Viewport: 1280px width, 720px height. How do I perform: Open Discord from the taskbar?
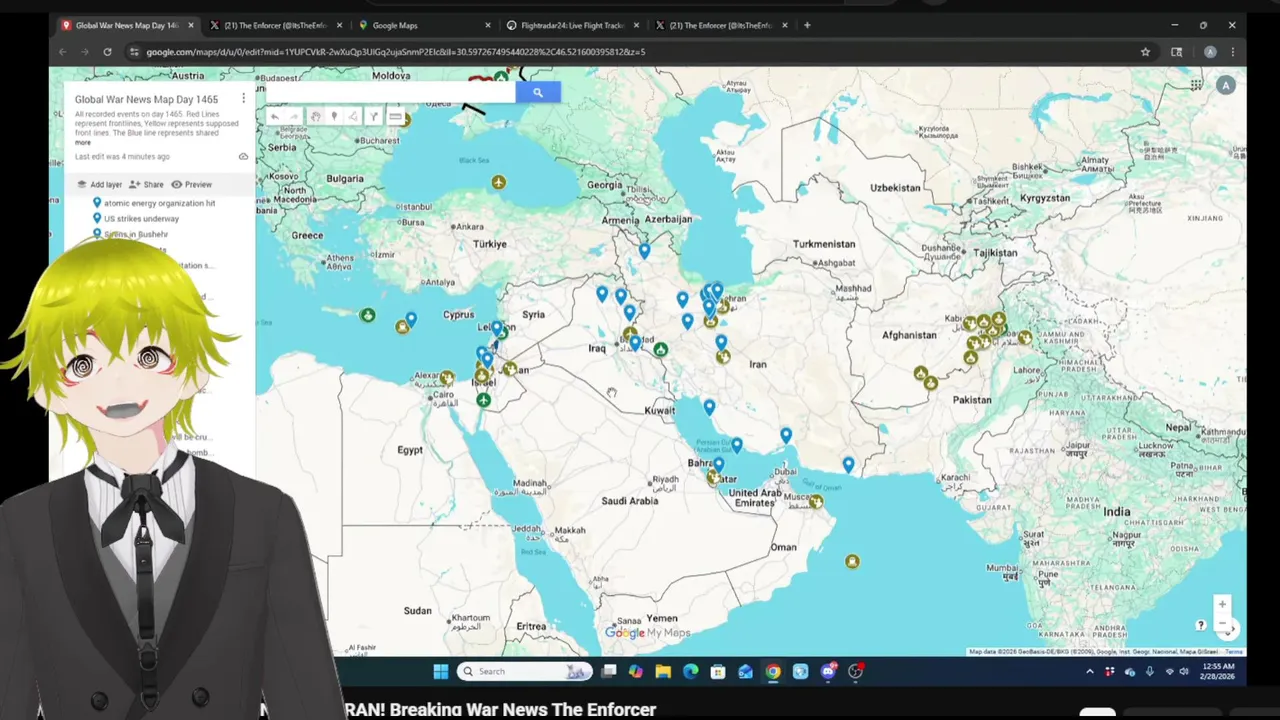(828, 671)
